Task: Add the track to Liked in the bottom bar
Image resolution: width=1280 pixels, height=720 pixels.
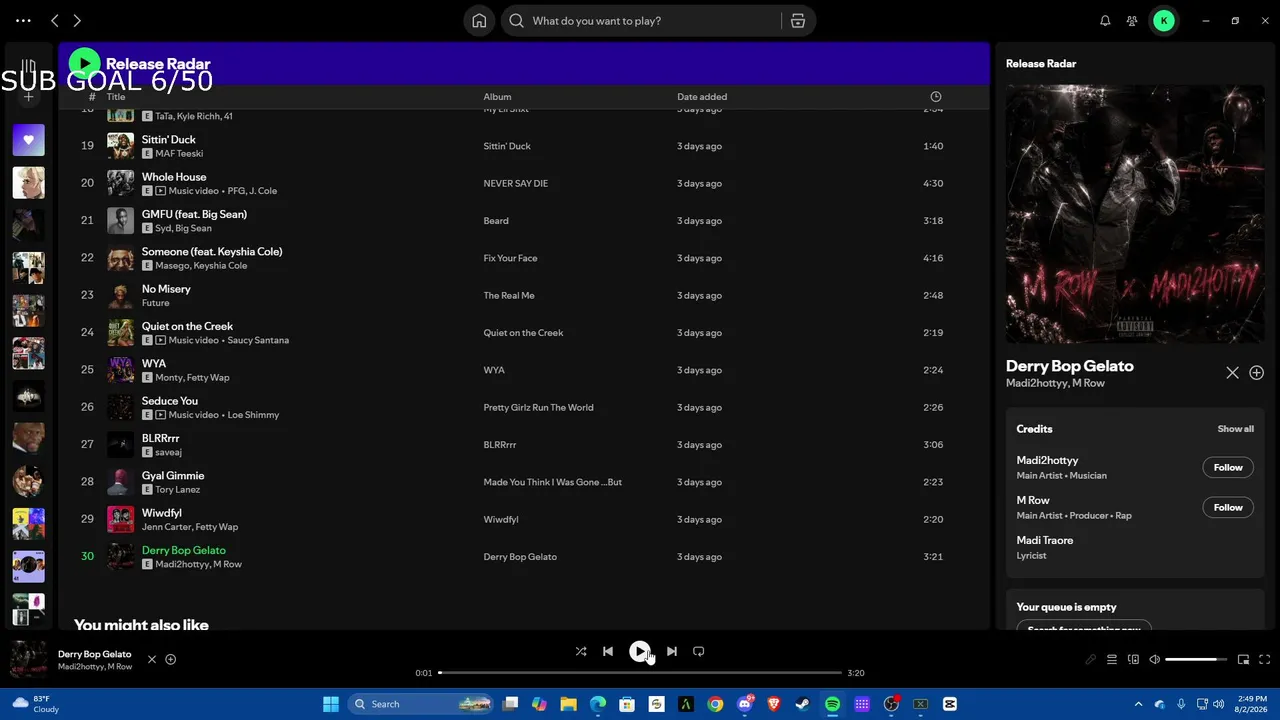Action: click(170, 660)
